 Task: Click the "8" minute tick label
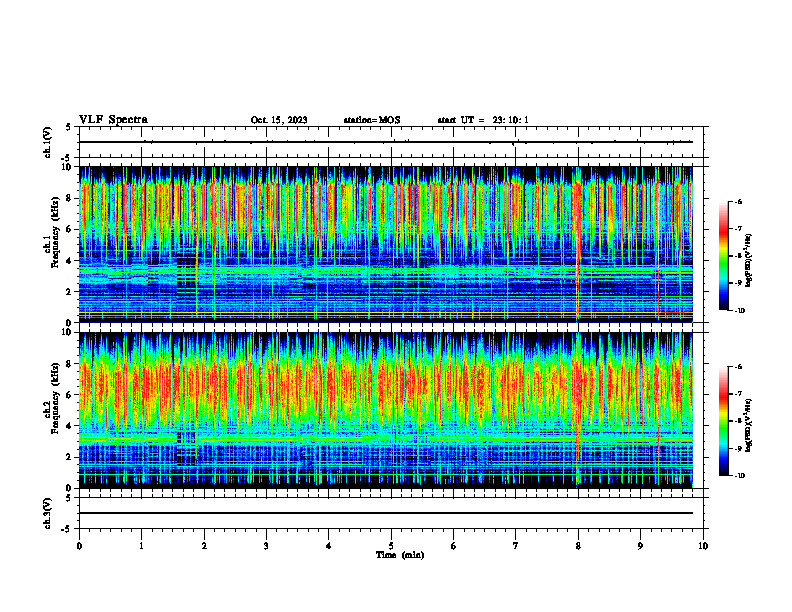pyautogui.click(x=578, y=546)
